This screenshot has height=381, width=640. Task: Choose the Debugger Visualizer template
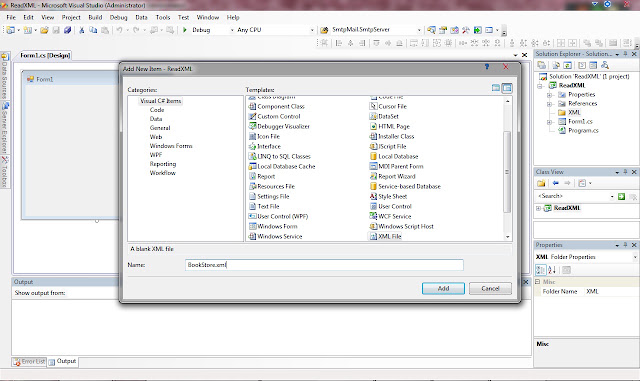click(279, 127)
